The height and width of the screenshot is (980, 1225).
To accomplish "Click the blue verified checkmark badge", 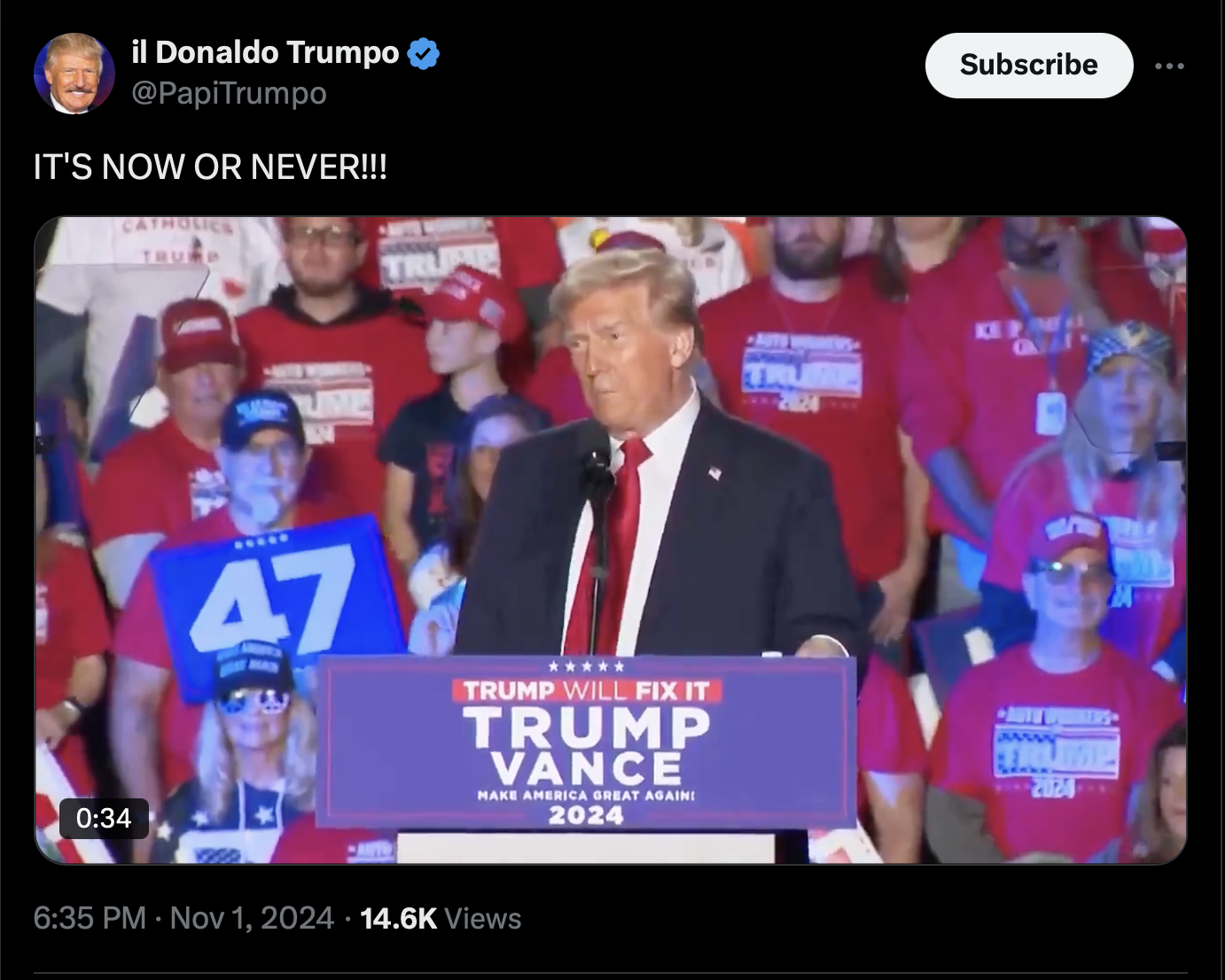I will click(x=424, y=53).
